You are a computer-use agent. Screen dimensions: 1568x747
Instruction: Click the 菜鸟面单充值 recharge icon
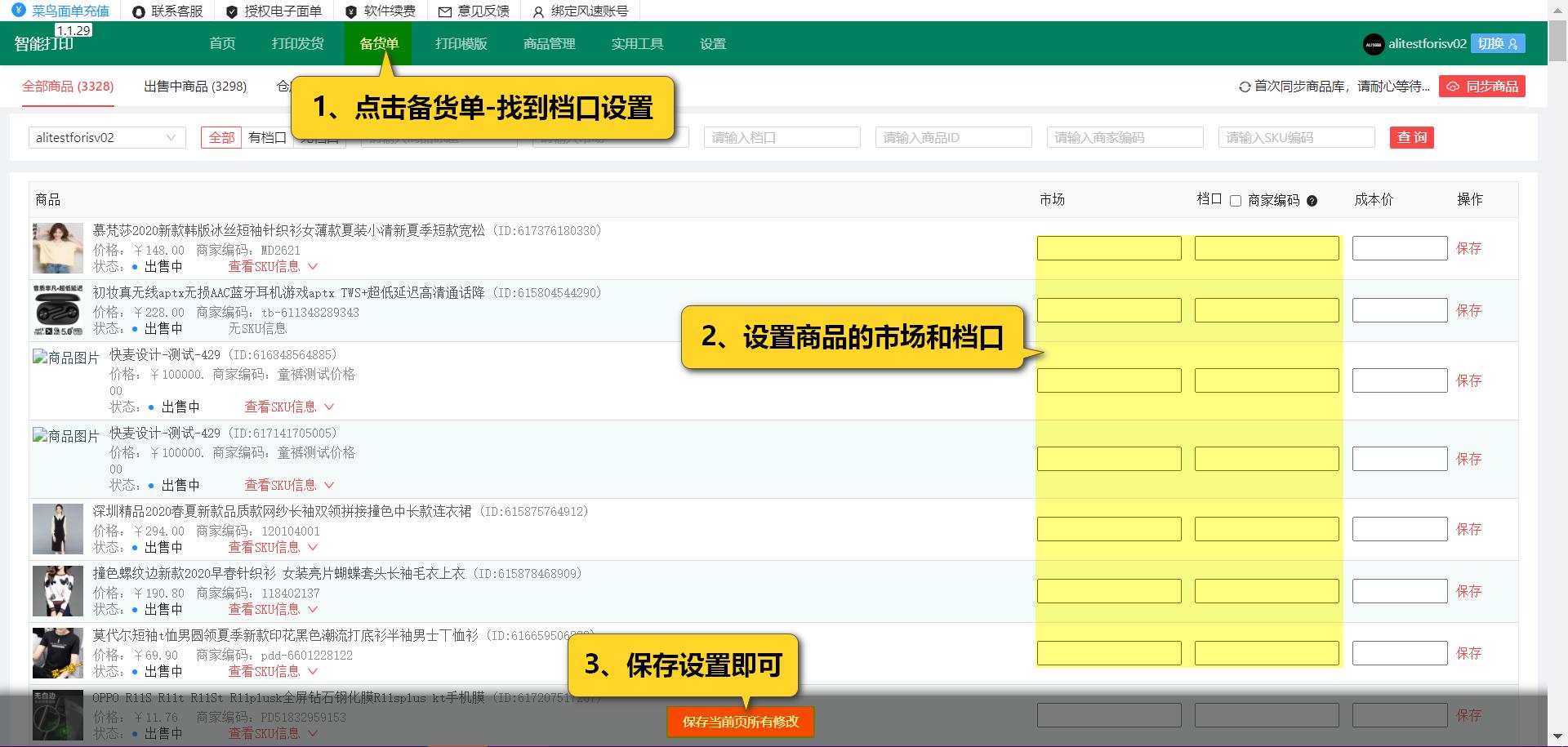(x=19, y=11)
